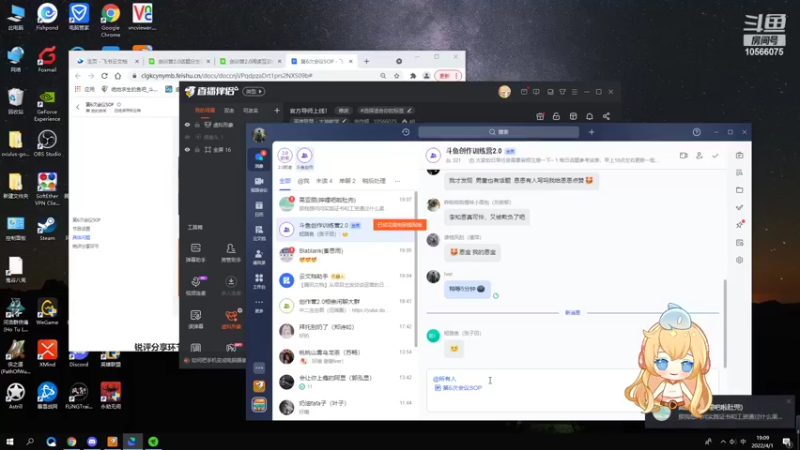
Task: Open the Feishu help question-mark icon
Action: [696, 132]
